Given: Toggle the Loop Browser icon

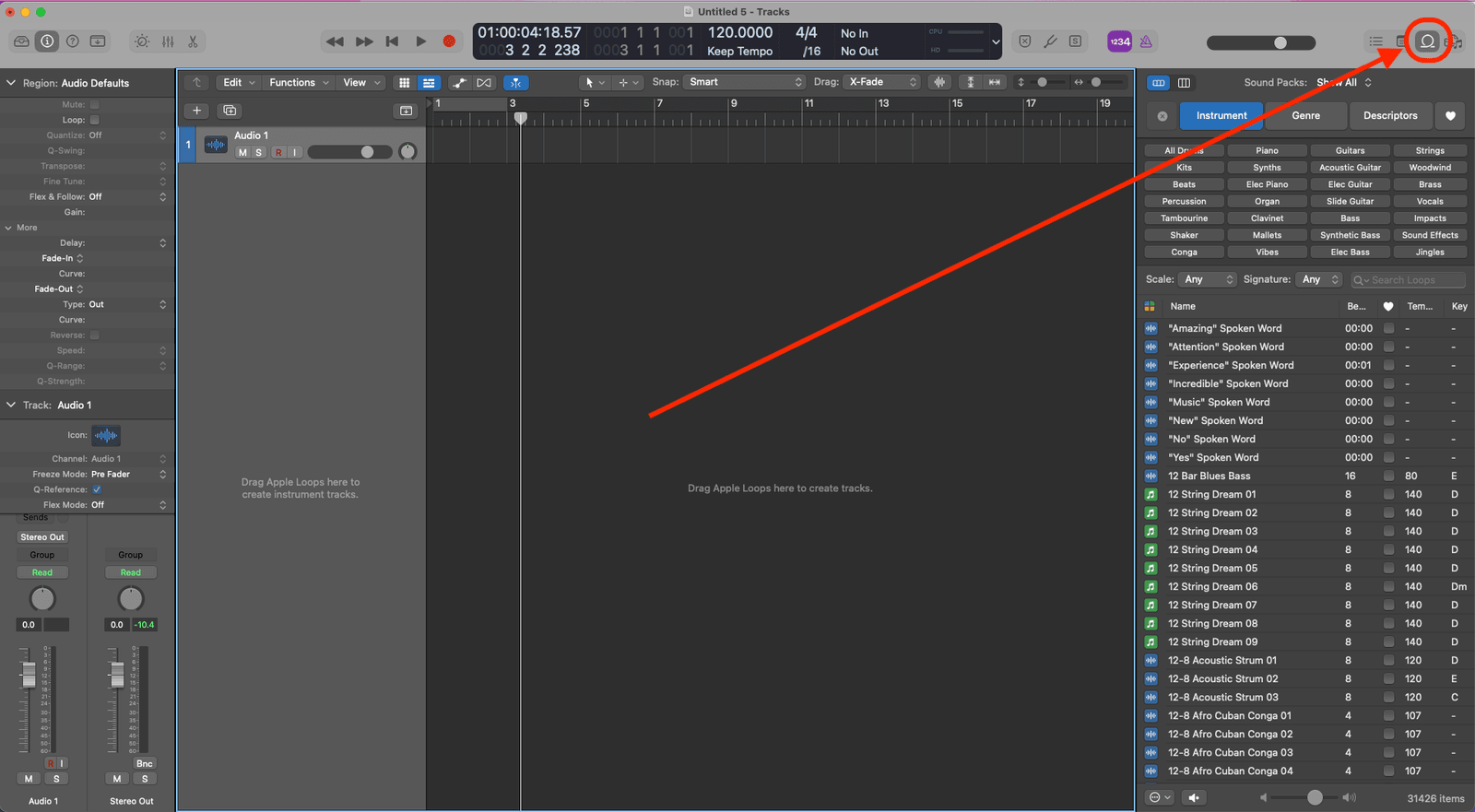Looking at the screenshot, I should 1427,41.
